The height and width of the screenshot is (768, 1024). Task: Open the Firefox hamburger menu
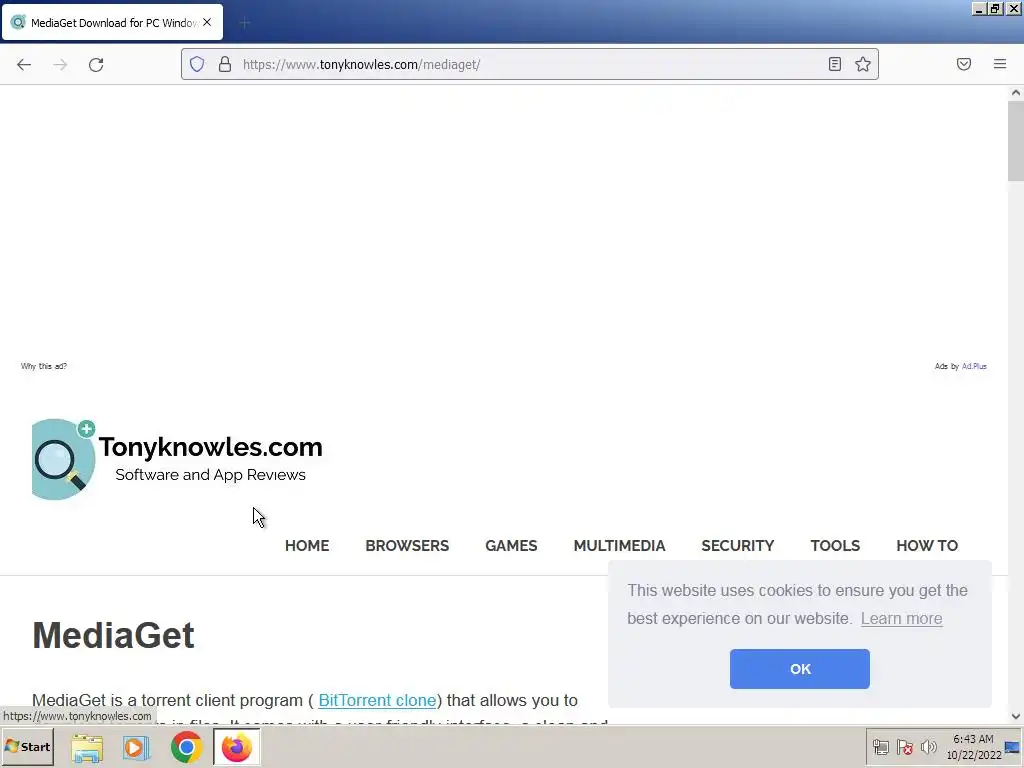click(x=1000, y=64)
